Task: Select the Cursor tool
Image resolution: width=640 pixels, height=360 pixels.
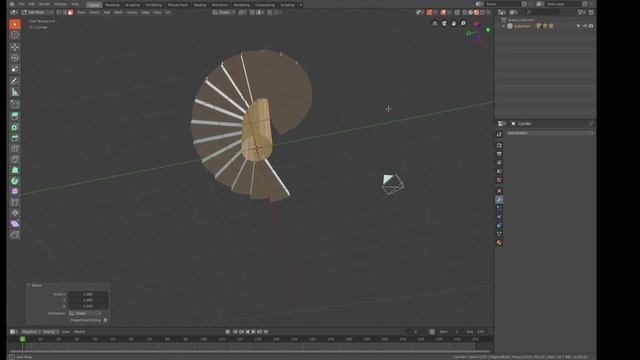Action: [15, 36]
